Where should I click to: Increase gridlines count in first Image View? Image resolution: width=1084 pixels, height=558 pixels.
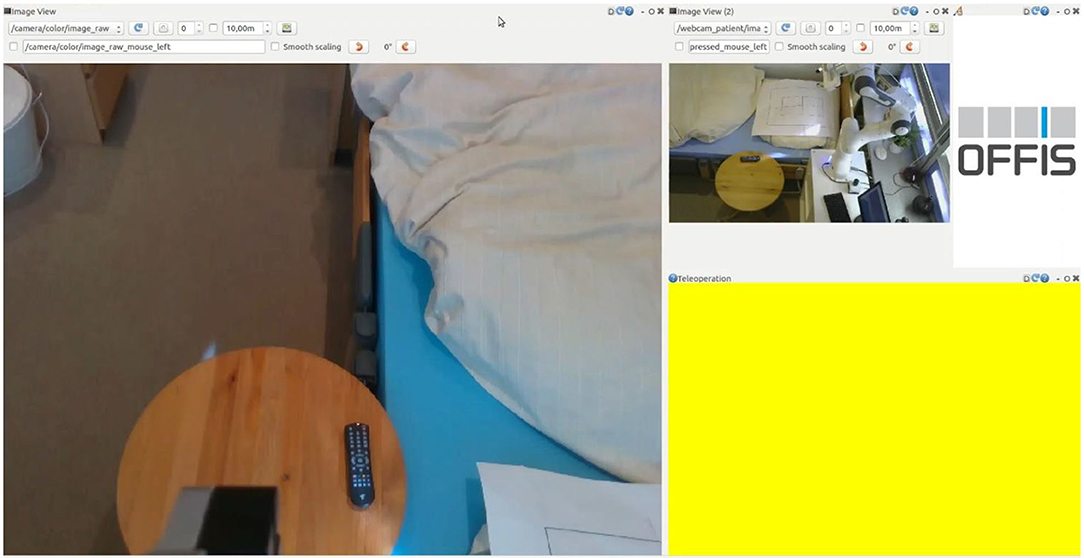(199, 25)
